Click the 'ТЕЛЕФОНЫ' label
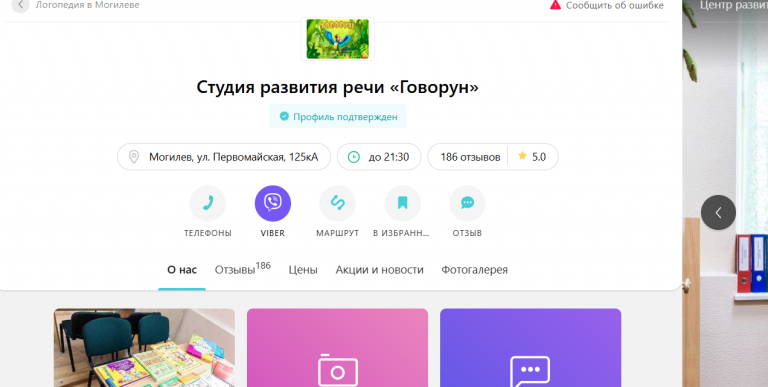Image resolution: width=768 pixels, height=387 pixels. tap(208, 233)
